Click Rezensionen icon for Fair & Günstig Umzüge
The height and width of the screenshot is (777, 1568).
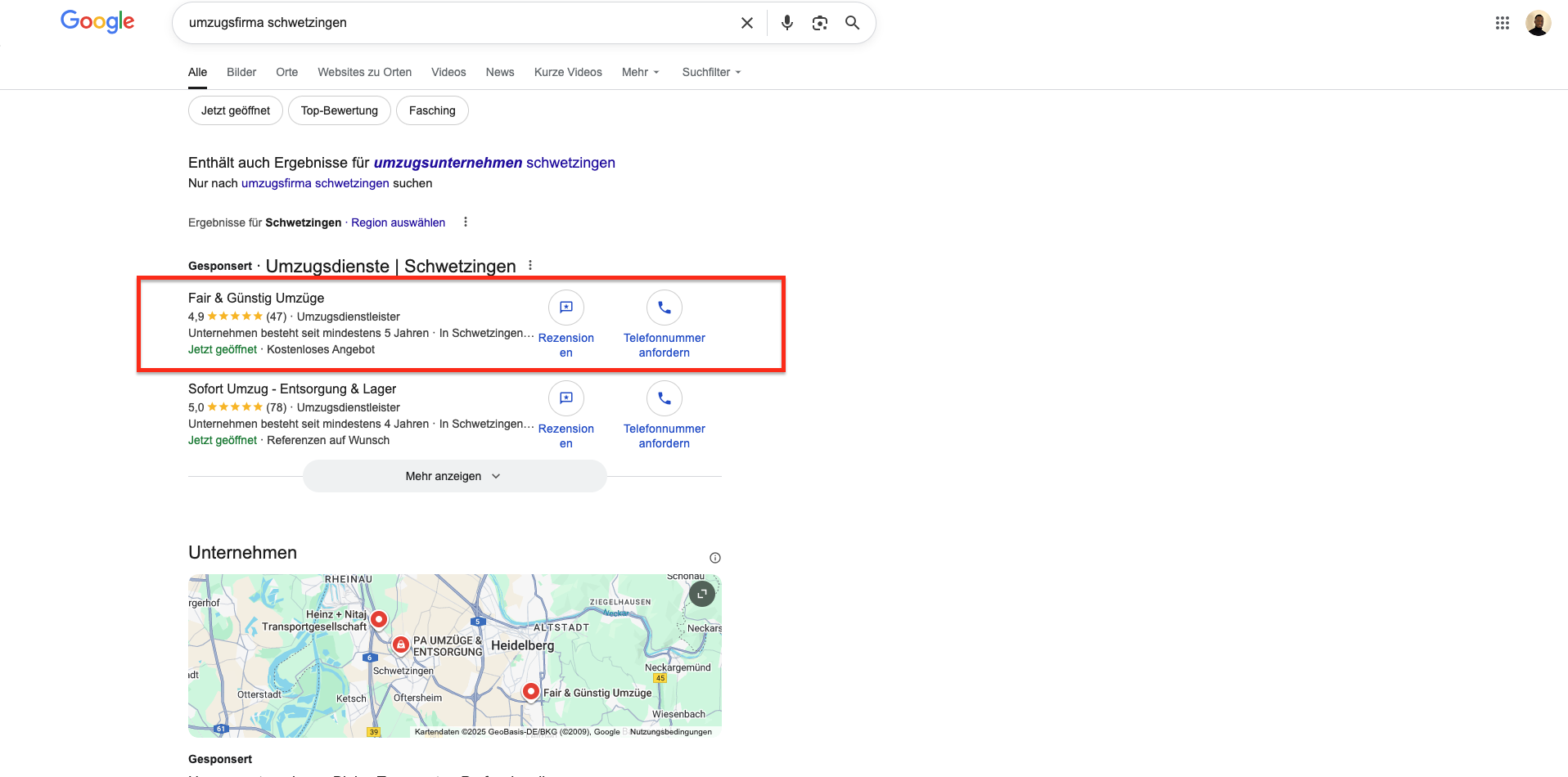click(x=566, y=308)
